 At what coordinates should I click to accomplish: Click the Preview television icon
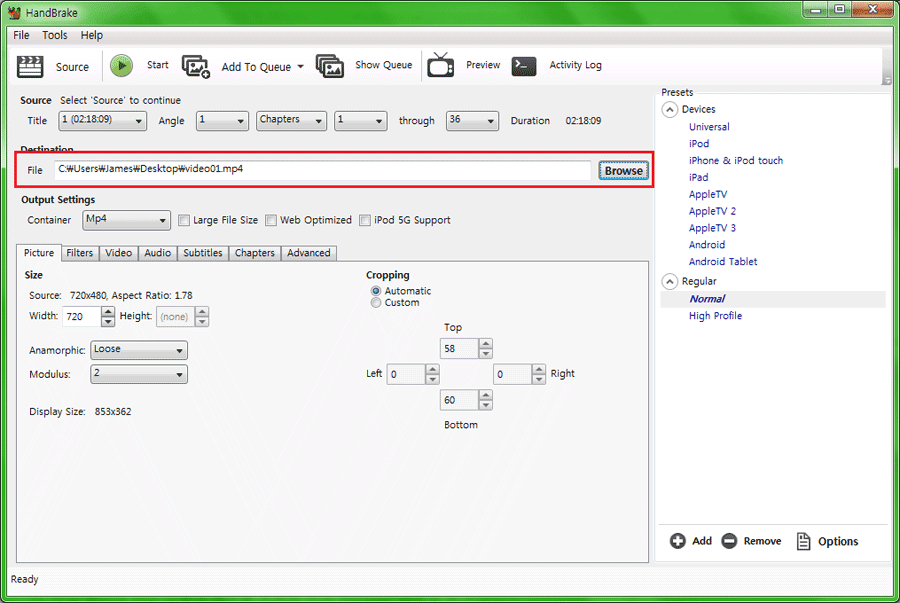[x=440, y=65]
